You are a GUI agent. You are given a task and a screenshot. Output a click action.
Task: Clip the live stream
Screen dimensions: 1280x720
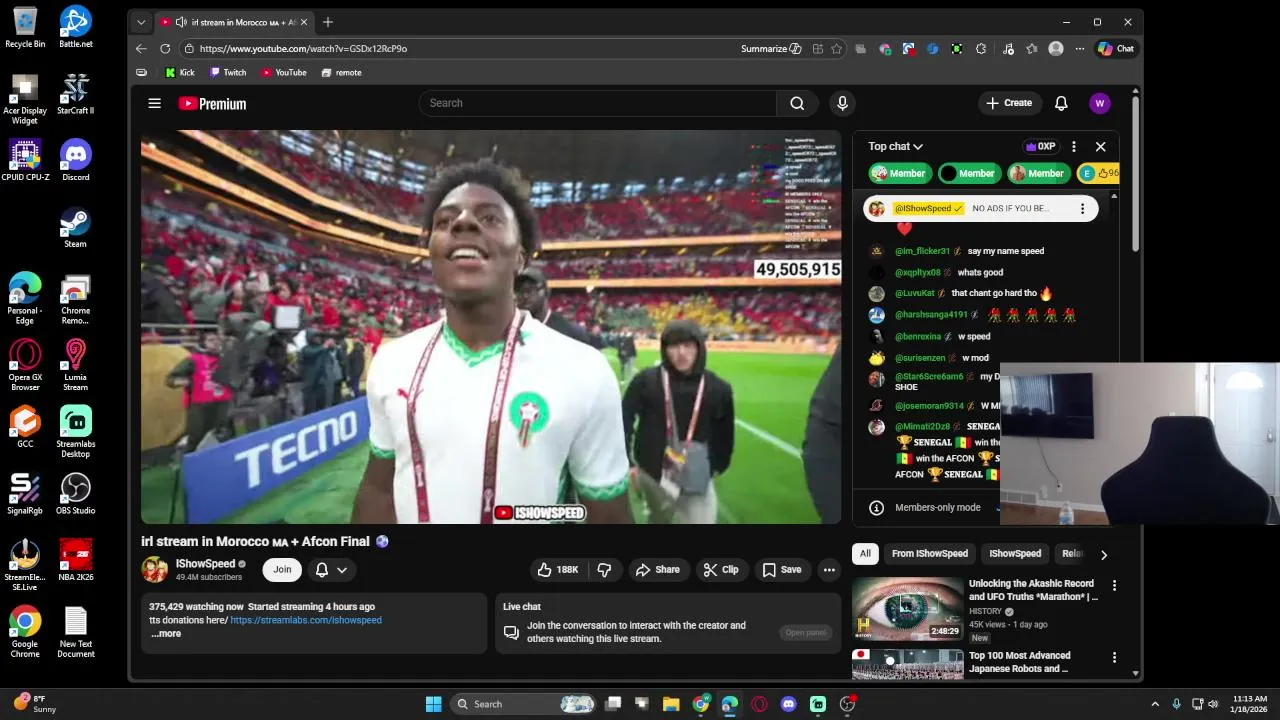(721, 570)
